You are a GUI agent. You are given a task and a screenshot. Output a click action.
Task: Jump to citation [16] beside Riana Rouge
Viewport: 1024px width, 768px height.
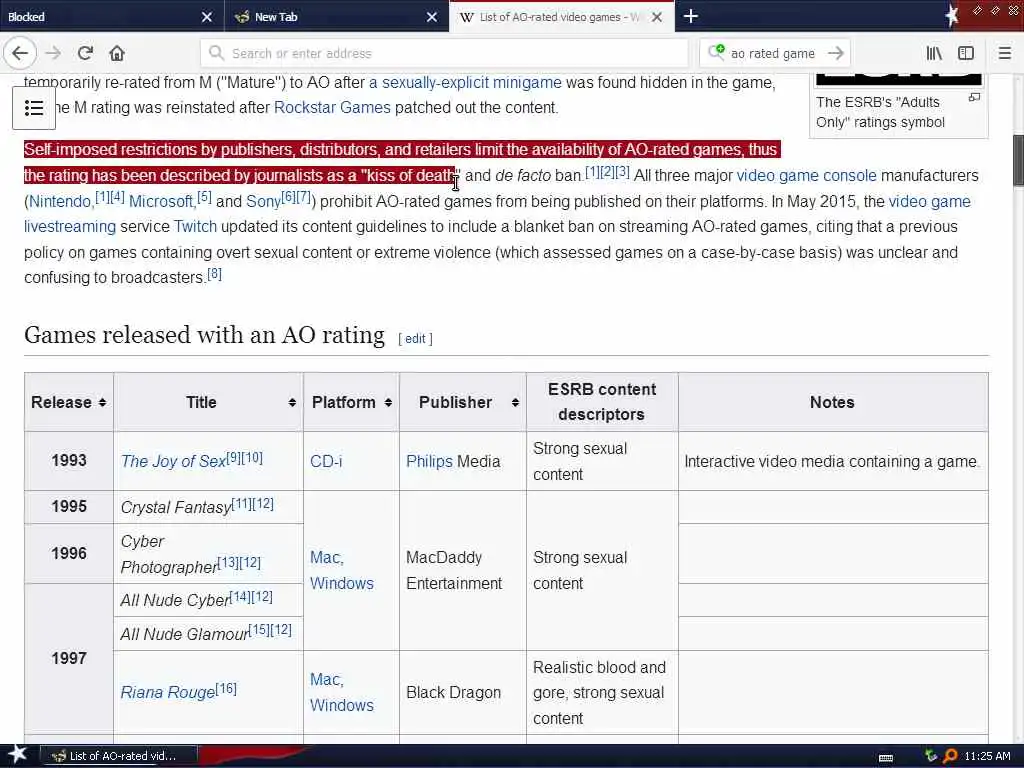click(x=226, y=688)
